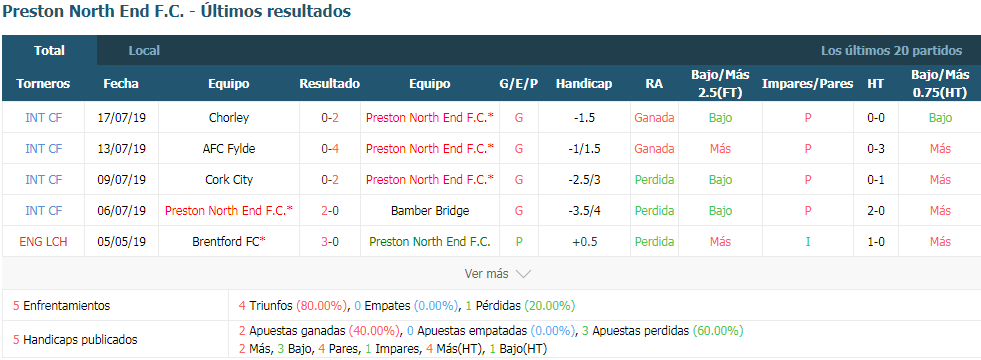Click the 3-0 result for Brentford match
This screenshot has height=360, width=981.
coord(330,242)
